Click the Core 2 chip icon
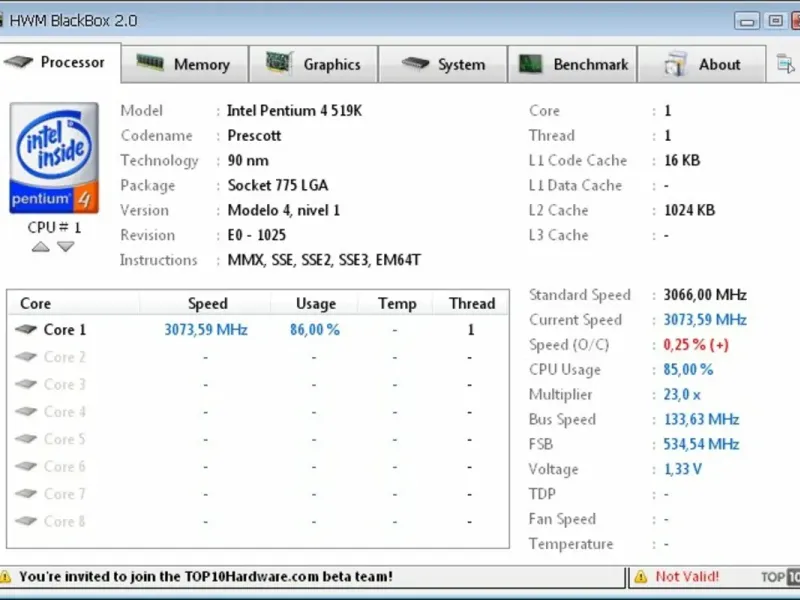Screen dimensions: 800x600 click(26, 357)
